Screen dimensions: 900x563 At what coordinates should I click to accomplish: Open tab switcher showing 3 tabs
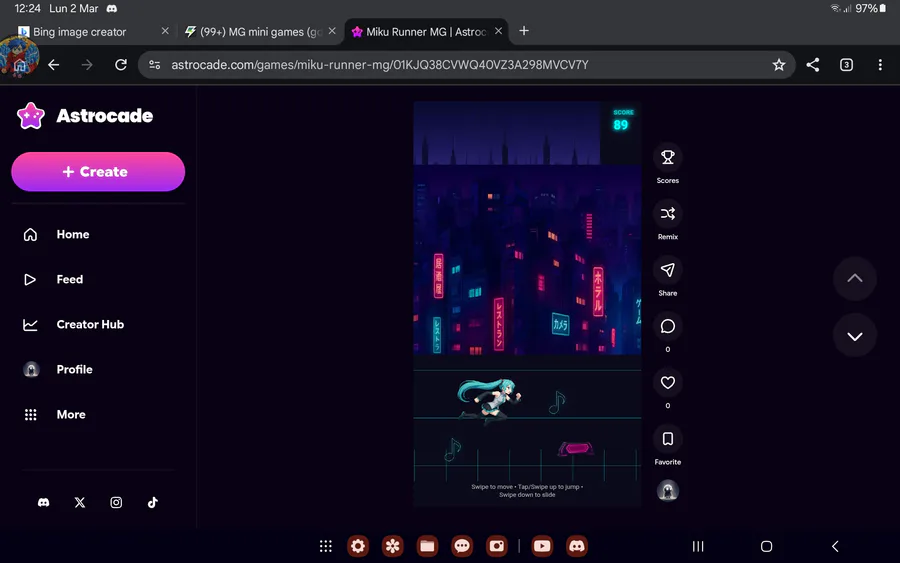tap(846, 65)
